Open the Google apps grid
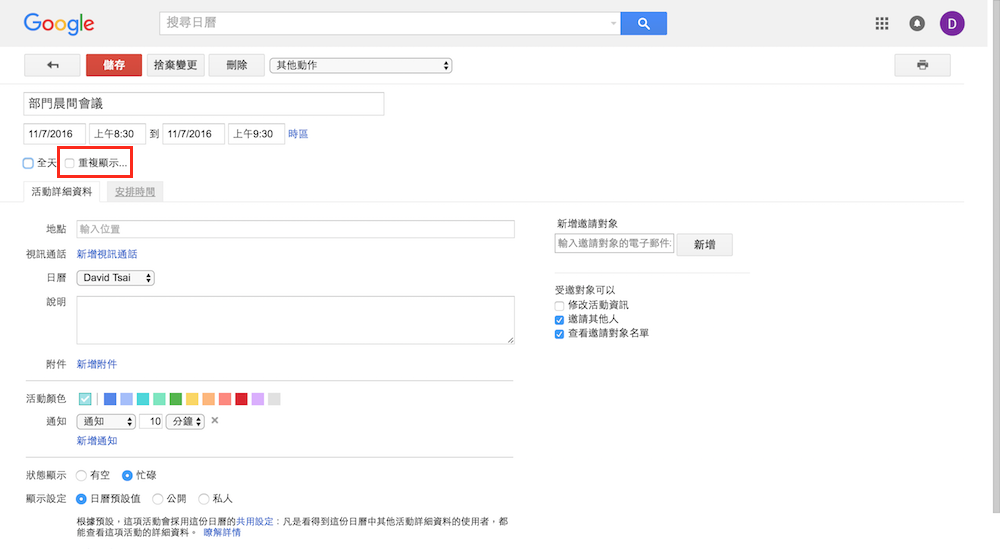This screenshot has height=549, width=1000. click(x=881, y=24)
